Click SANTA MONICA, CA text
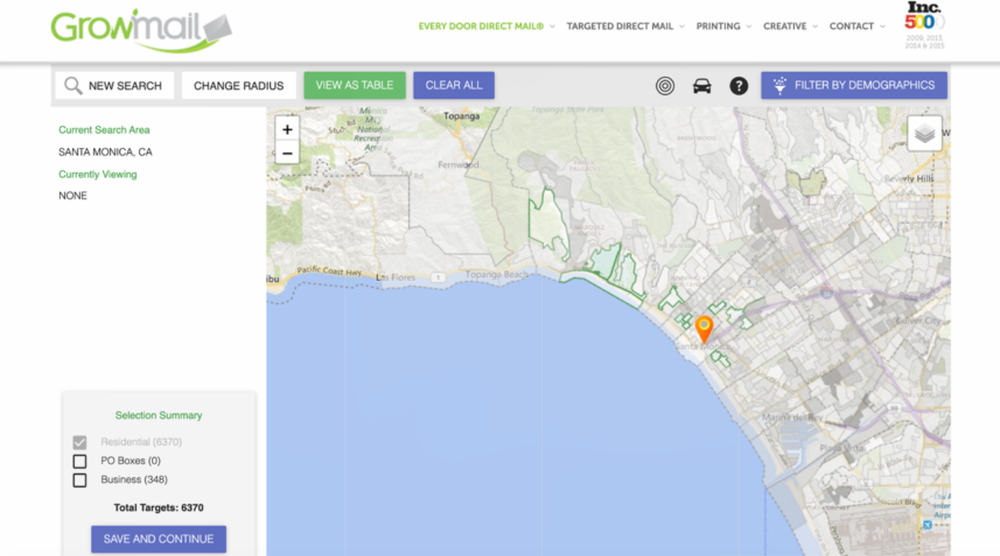1000x556 pixels. coord(105,152)
